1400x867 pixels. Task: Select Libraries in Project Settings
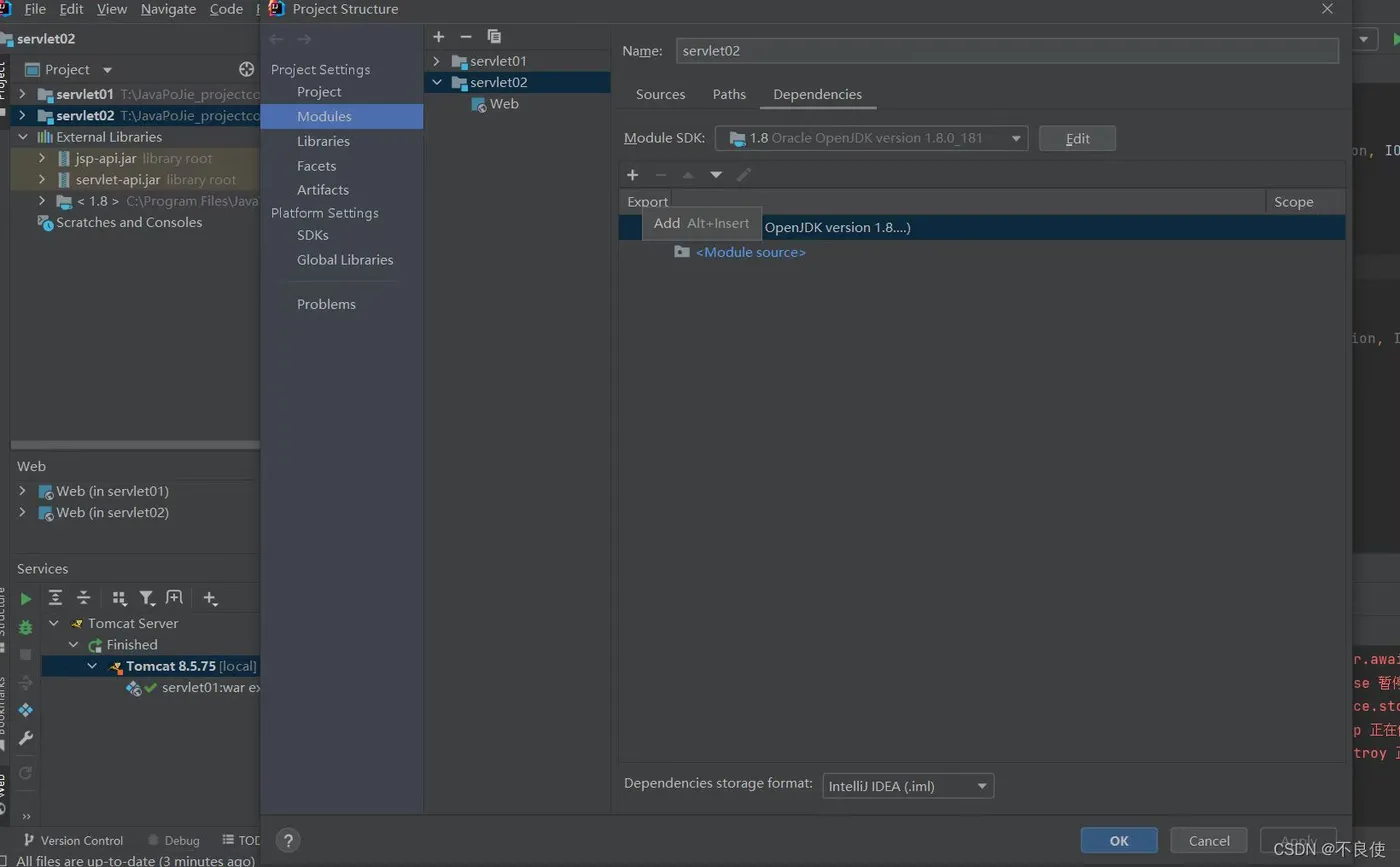[323, 141]
